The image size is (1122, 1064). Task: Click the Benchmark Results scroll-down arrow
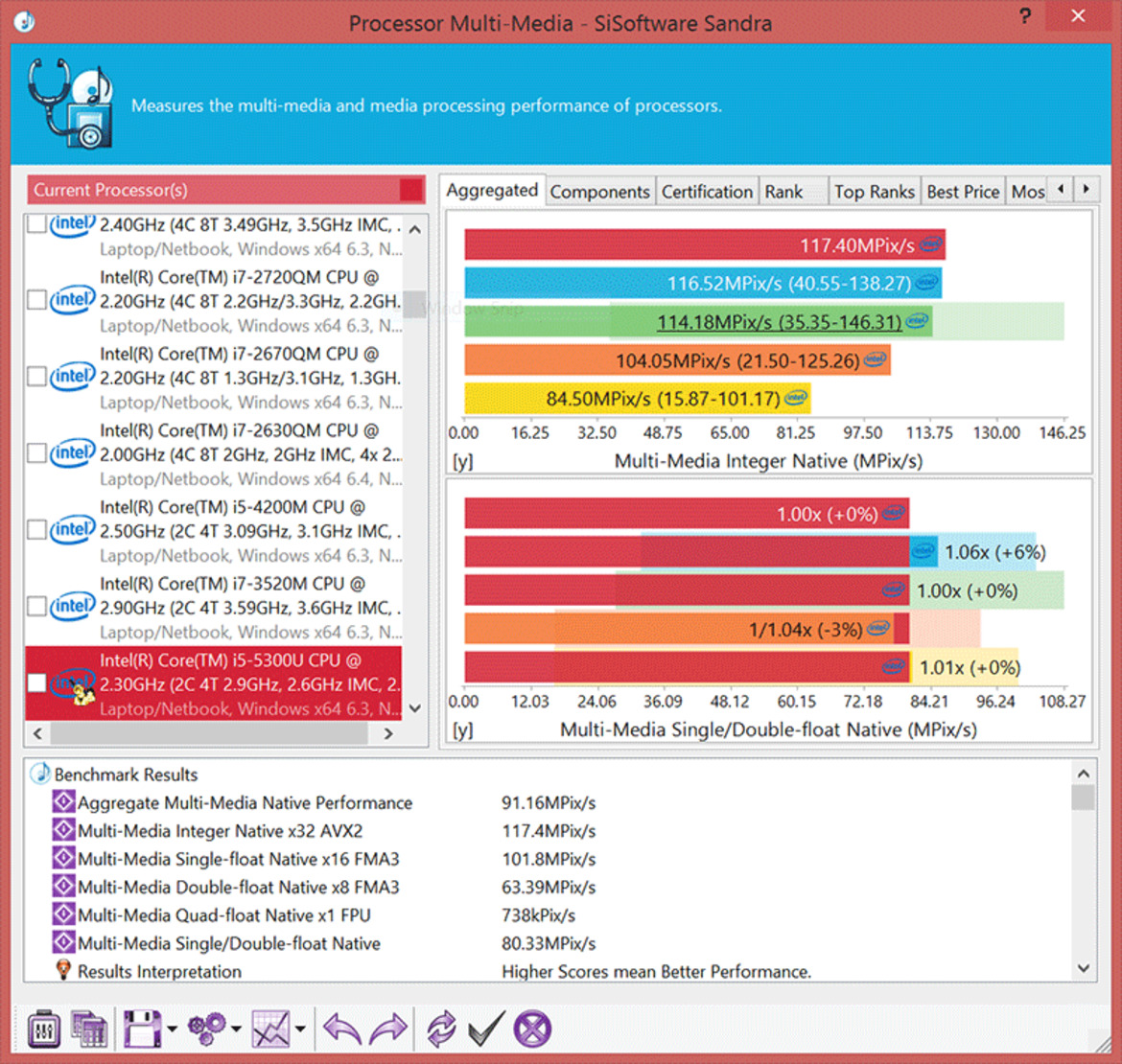pyautogui.click(x=1084, y=968)
